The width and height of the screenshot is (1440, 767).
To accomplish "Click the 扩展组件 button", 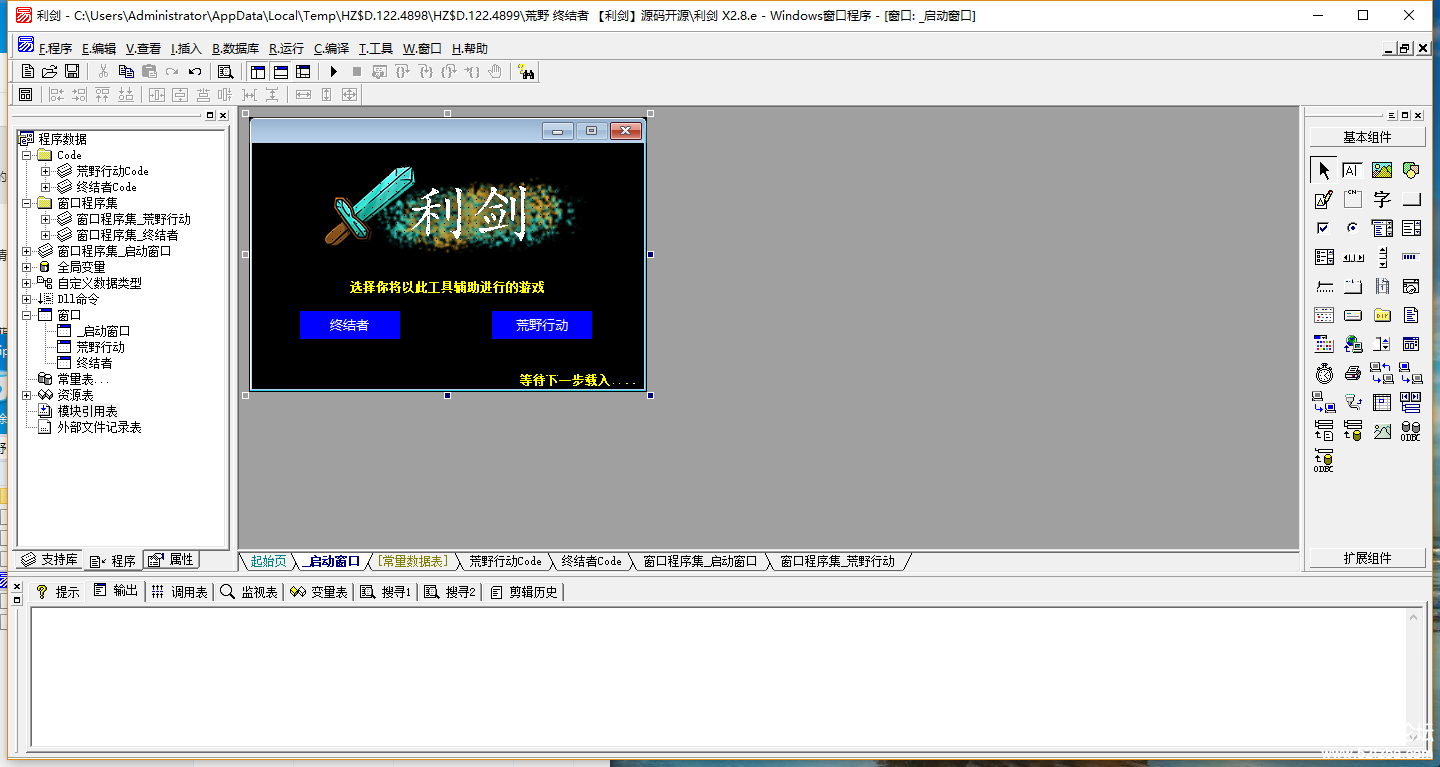I will click(x=1367, y=558).
